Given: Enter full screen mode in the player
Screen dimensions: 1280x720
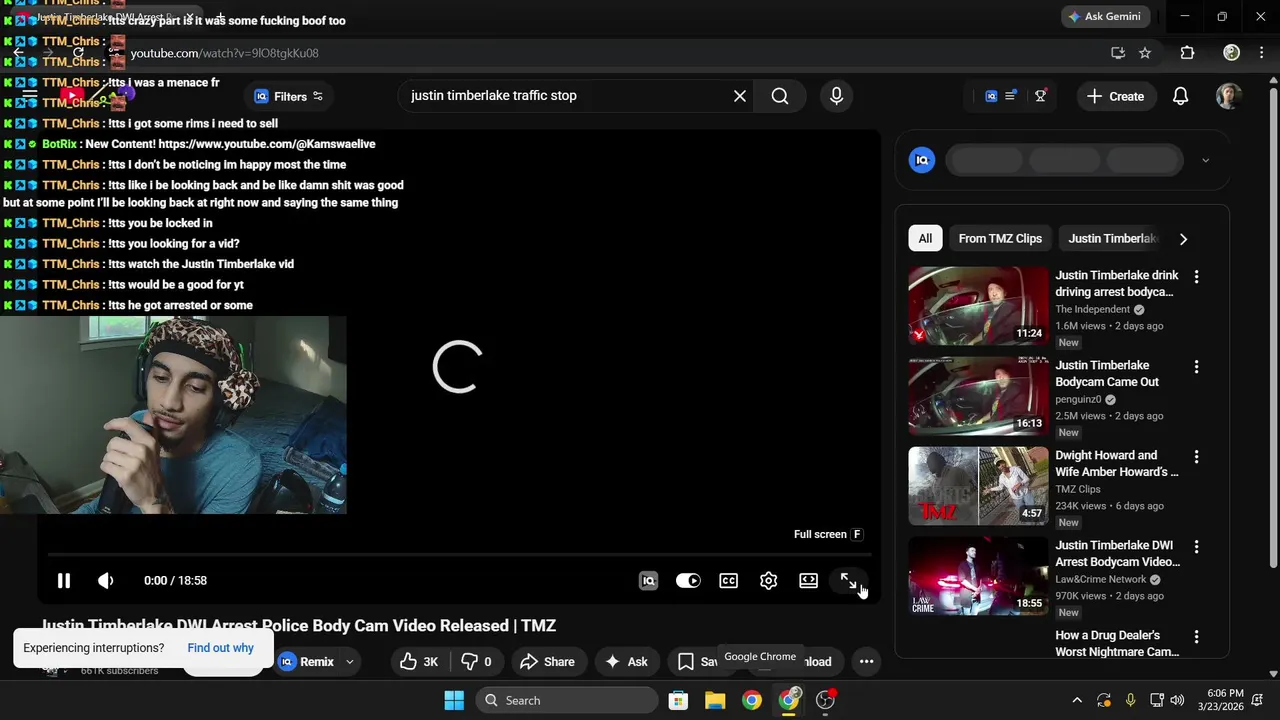Looking at the screenshot, I should point(848,580).
